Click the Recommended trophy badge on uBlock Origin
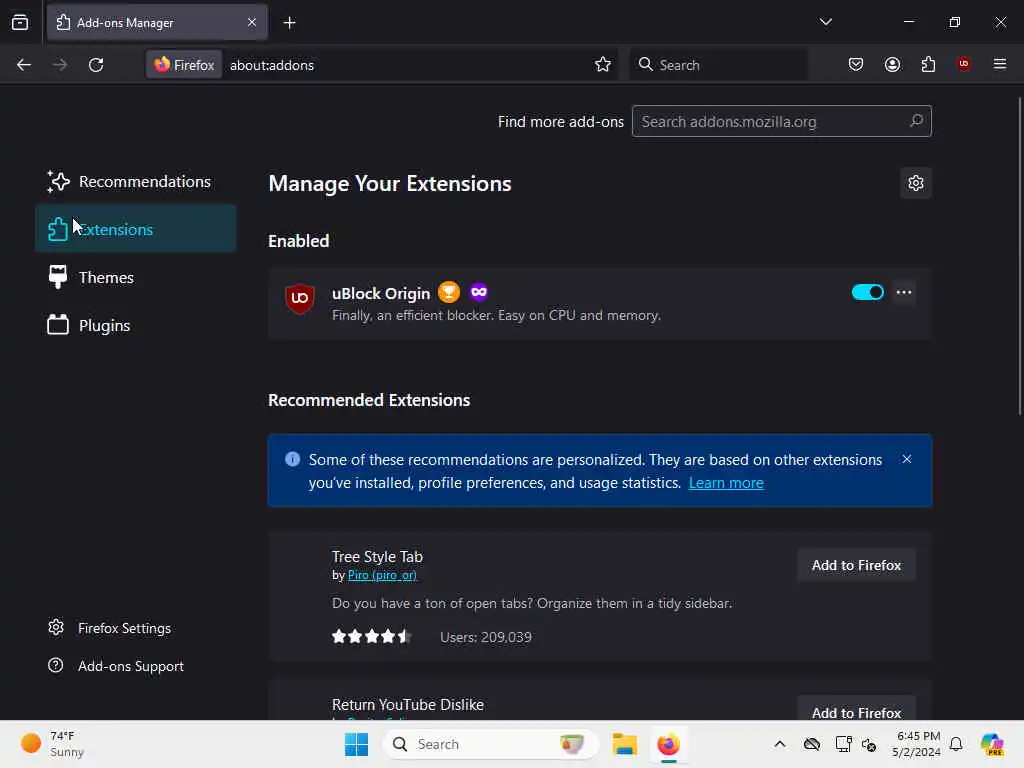Viewport: 1024px width, 768px height. [x=449, y=292]
